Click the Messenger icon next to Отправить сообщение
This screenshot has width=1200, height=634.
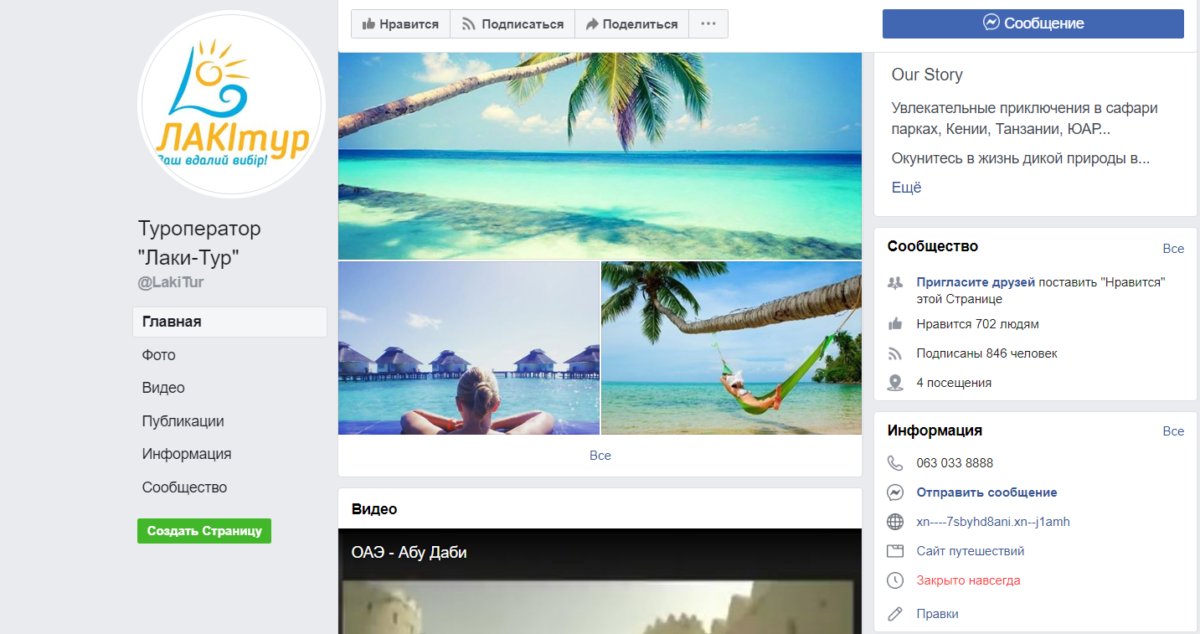(x=895, y=492)
